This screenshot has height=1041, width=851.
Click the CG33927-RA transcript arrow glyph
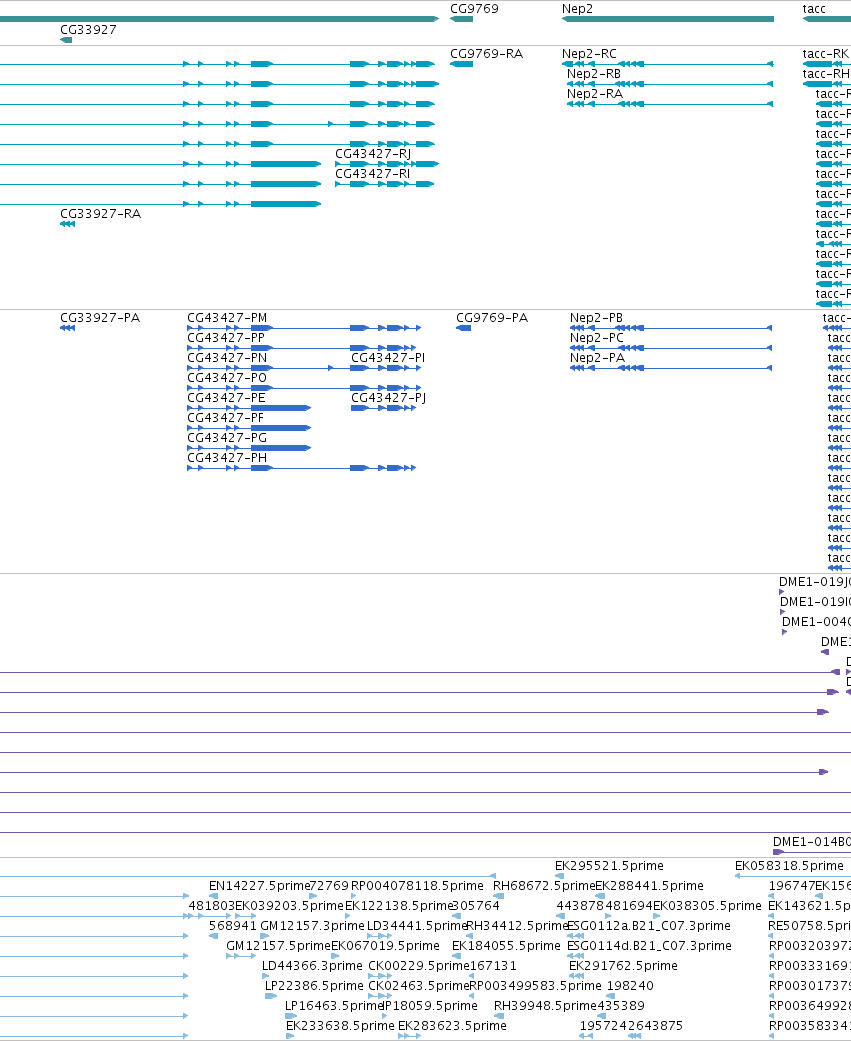[x=67, y=224]
